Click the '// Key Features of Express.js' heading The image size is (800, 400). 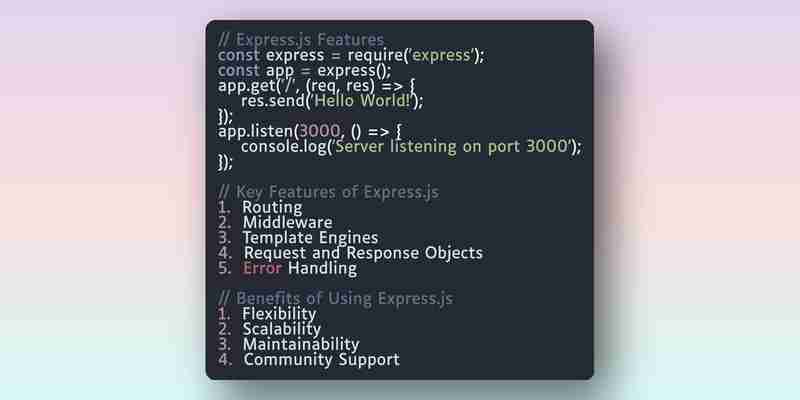pyautogui.click(x=329, y=192)
